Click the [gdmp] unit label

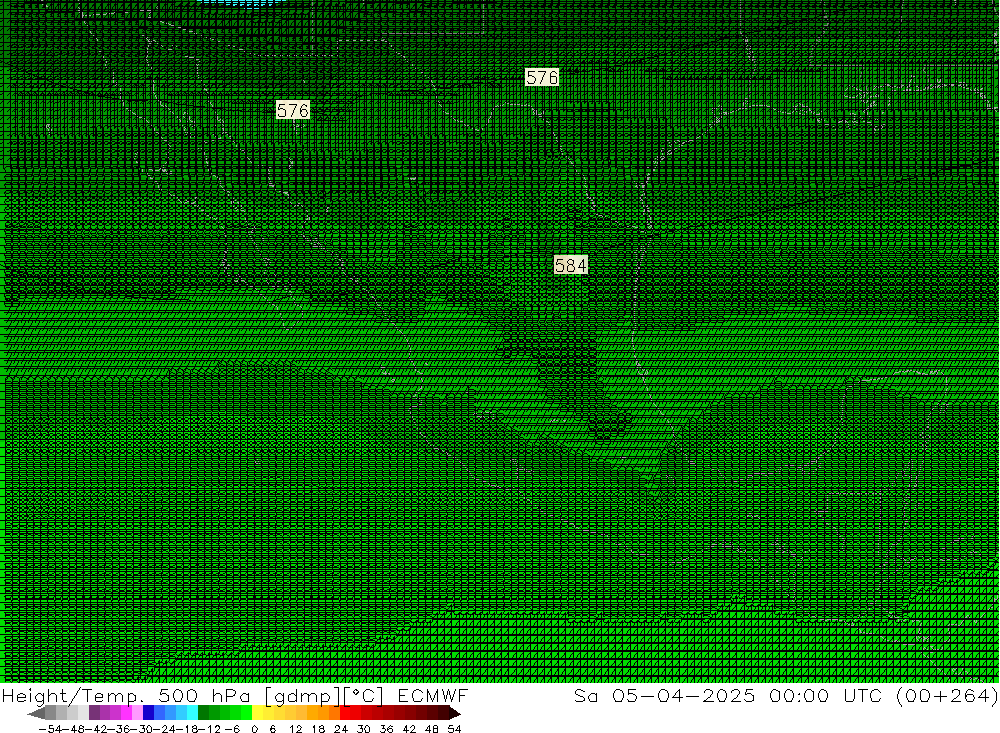[x=303, y=697]
